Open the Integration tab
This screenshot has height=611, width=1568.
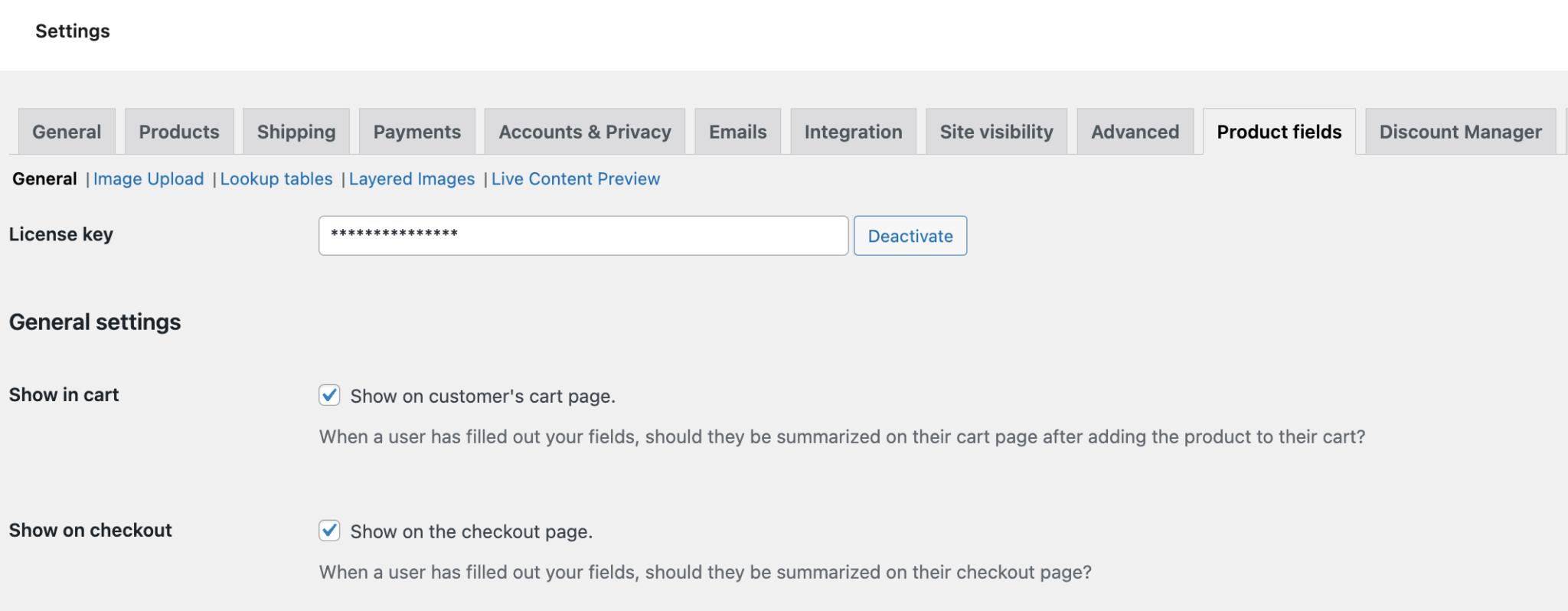point(853,131)
